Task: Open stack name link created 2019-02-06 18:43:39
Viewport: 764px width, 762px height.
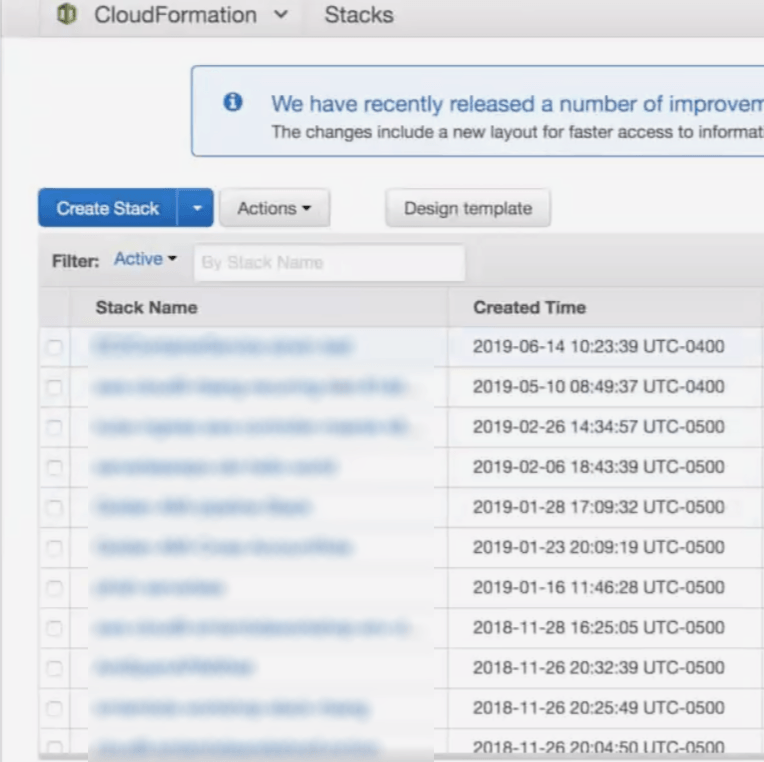Action: coord(215,467)
